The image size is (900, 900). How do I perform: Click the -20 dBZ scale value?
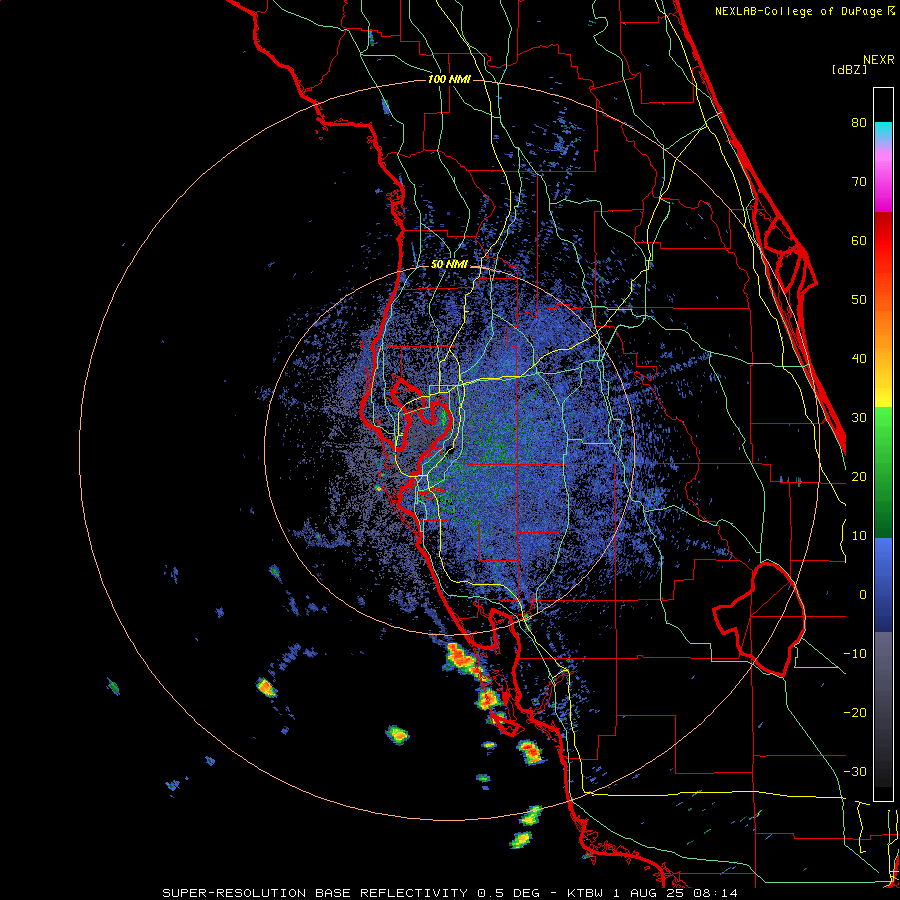855,712
